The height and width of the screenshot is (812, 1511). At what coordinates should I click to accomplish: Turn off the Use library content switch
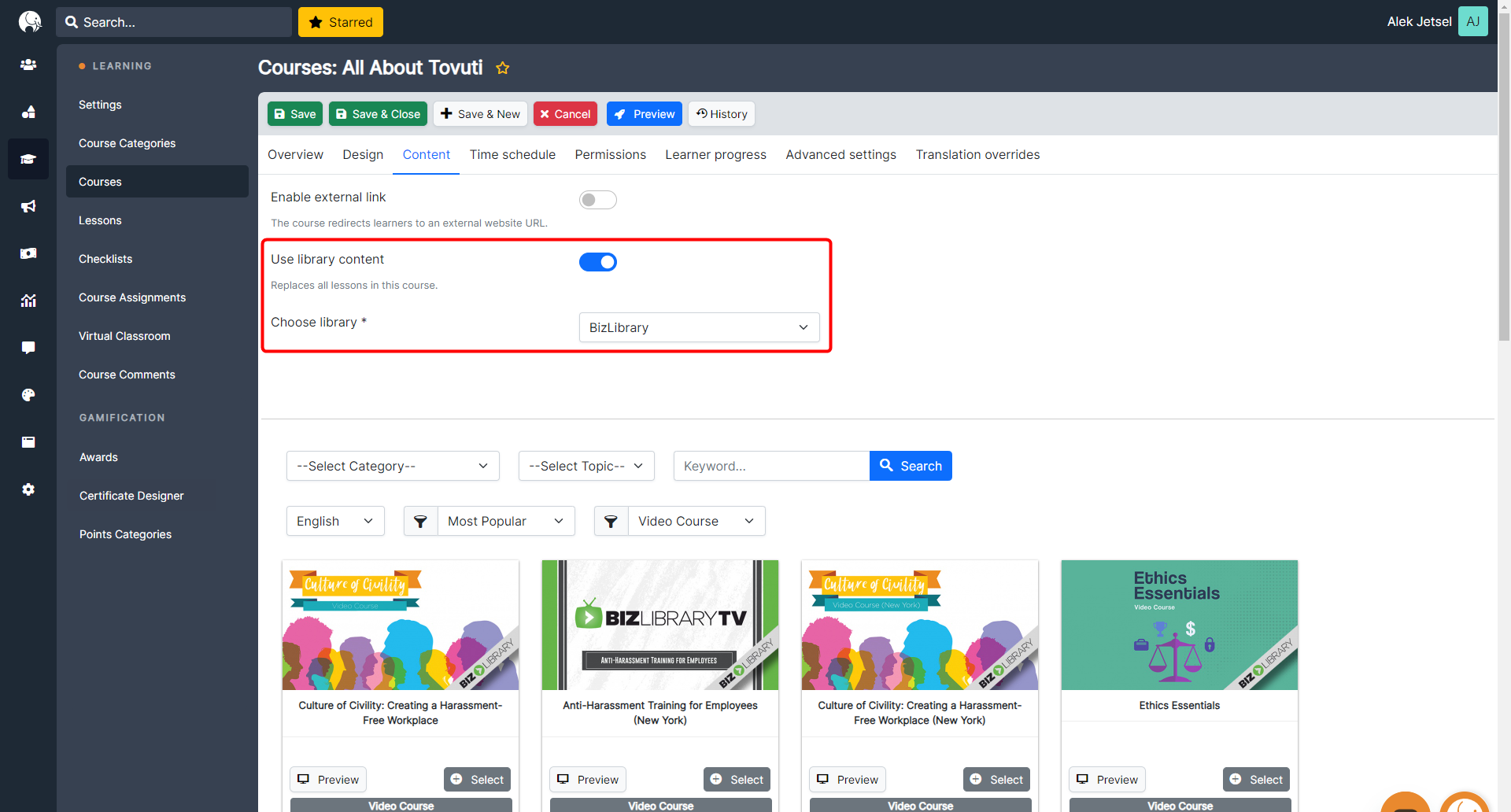[597, 262]
